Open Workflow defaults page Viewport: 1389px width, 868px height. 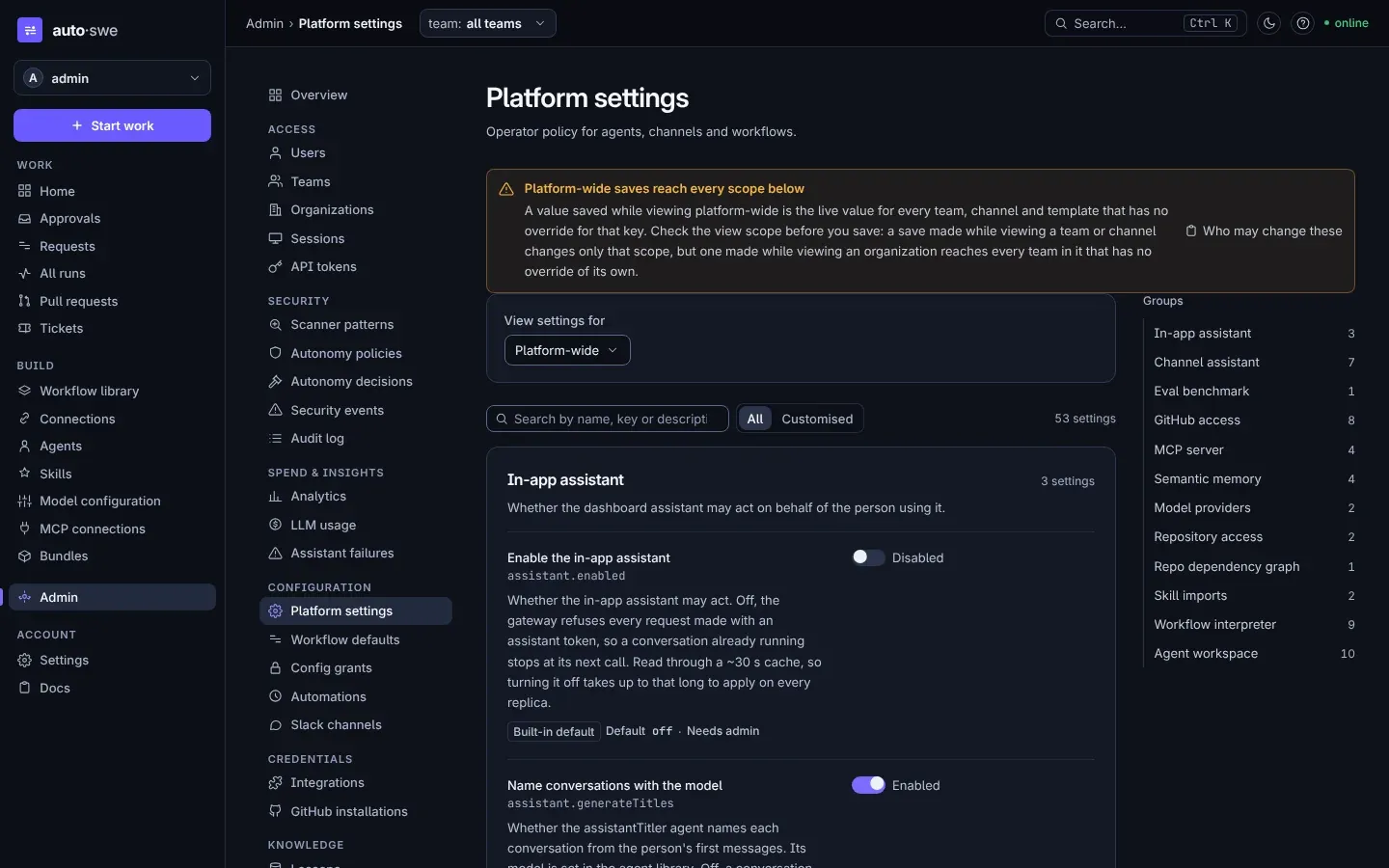(x=356, y=639)
